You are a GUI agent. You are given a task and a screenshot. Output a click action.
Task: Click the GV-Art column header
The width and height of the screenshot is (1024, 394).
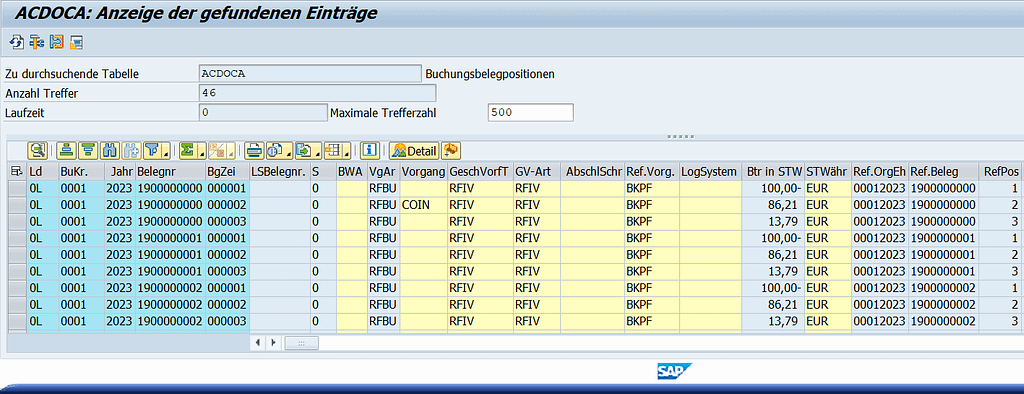[x=537, y=171]
